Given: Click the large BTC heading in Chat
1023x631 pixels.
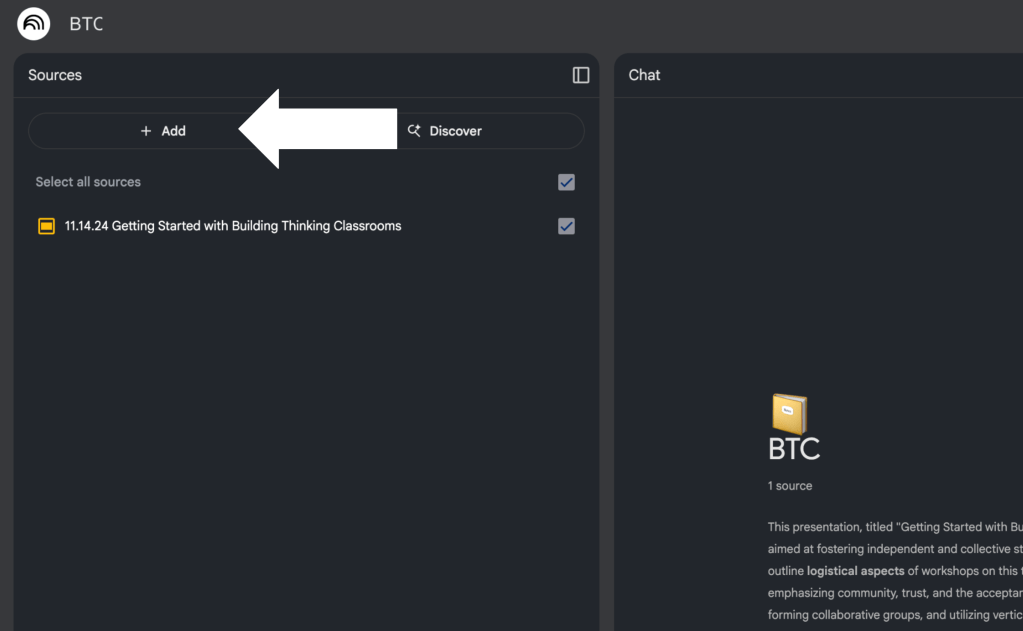Looking at the screenshot, I should pos(794,450).
